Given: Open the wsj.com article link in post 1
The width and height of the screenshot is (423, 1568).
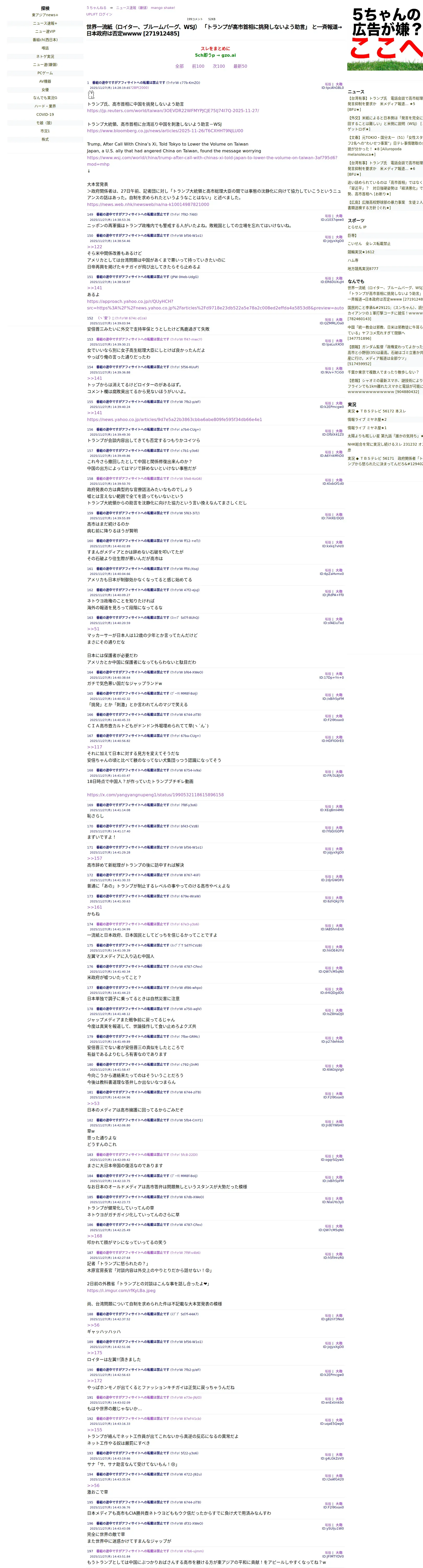Looking at the screenshot, I should [212, 161].
